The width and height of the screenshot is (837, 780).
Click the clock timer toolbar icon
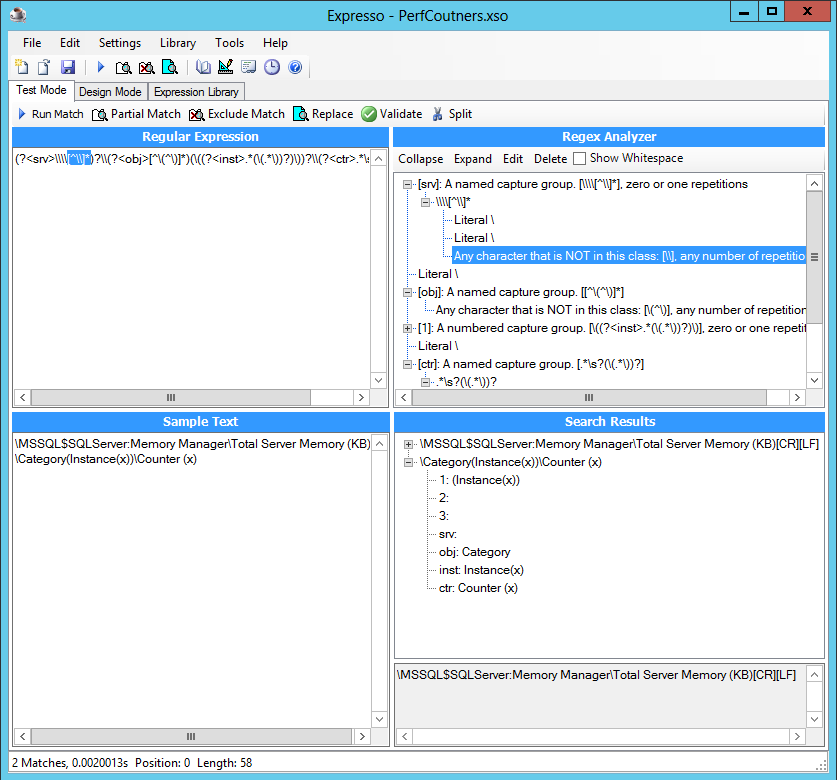coord(272,67)
